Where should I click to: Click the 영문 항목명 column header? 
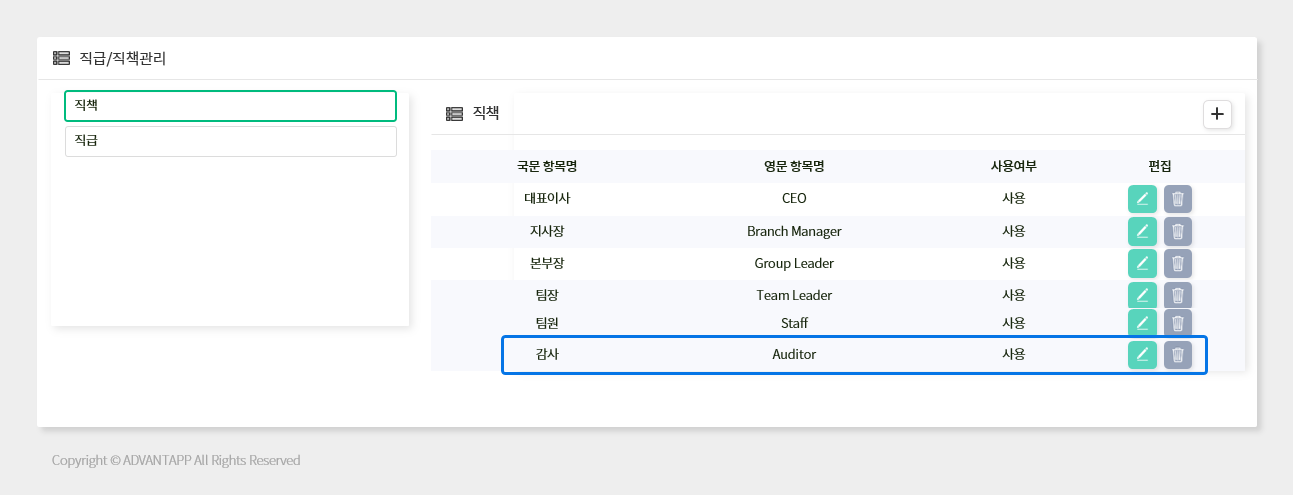tap(794, 166)
